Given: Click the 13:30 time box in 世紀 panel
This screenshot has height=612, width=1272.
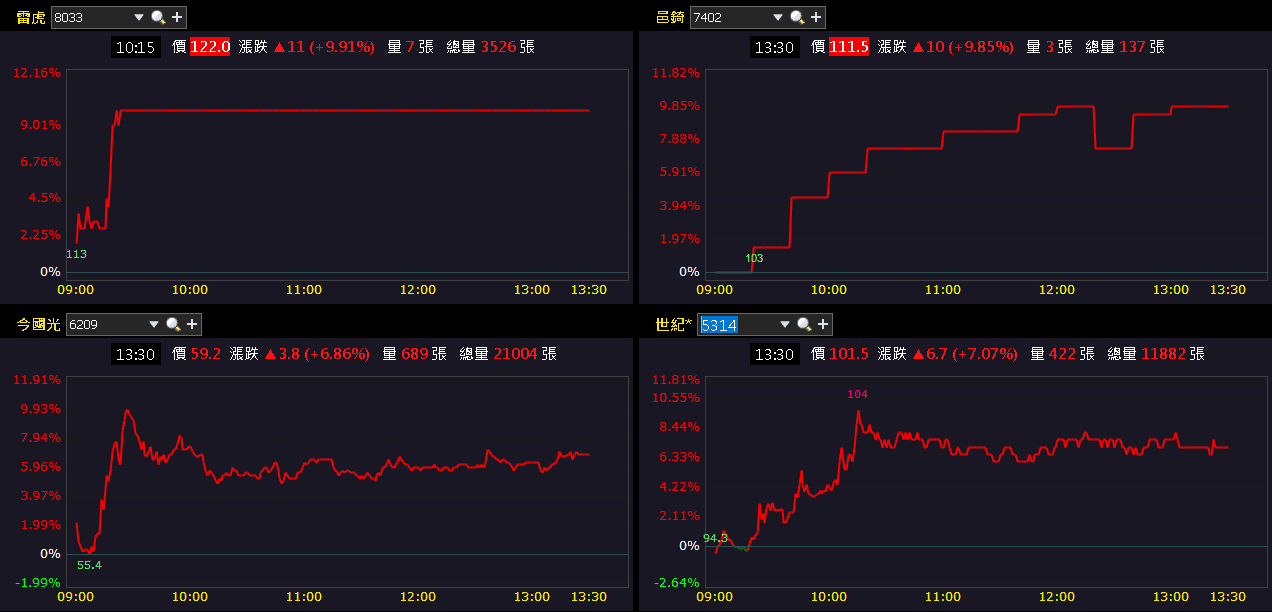Looking at the screenshot, I should tap(775, 353).
